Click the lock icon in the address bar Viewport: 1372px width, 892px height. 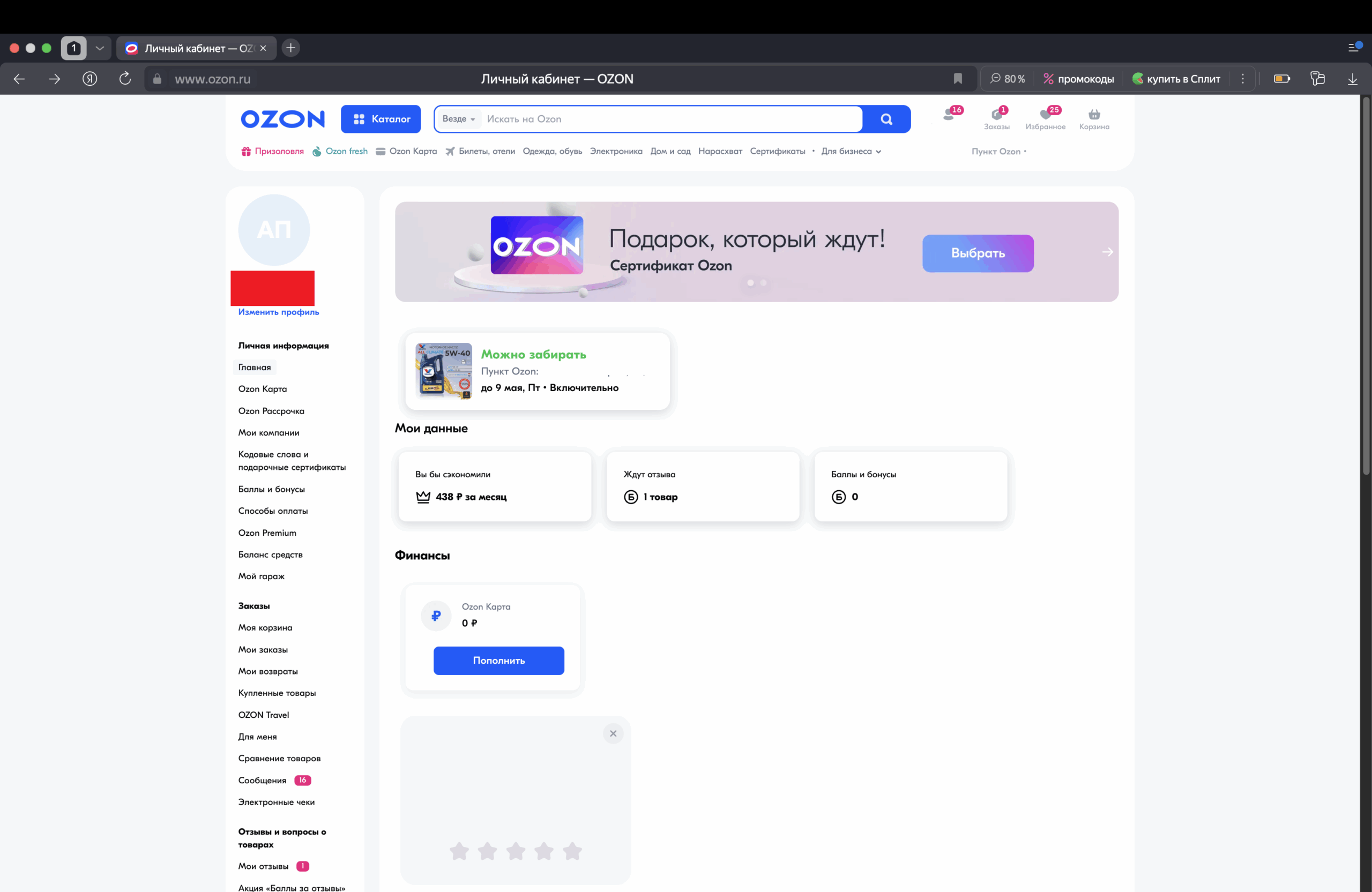click(157, 79)
